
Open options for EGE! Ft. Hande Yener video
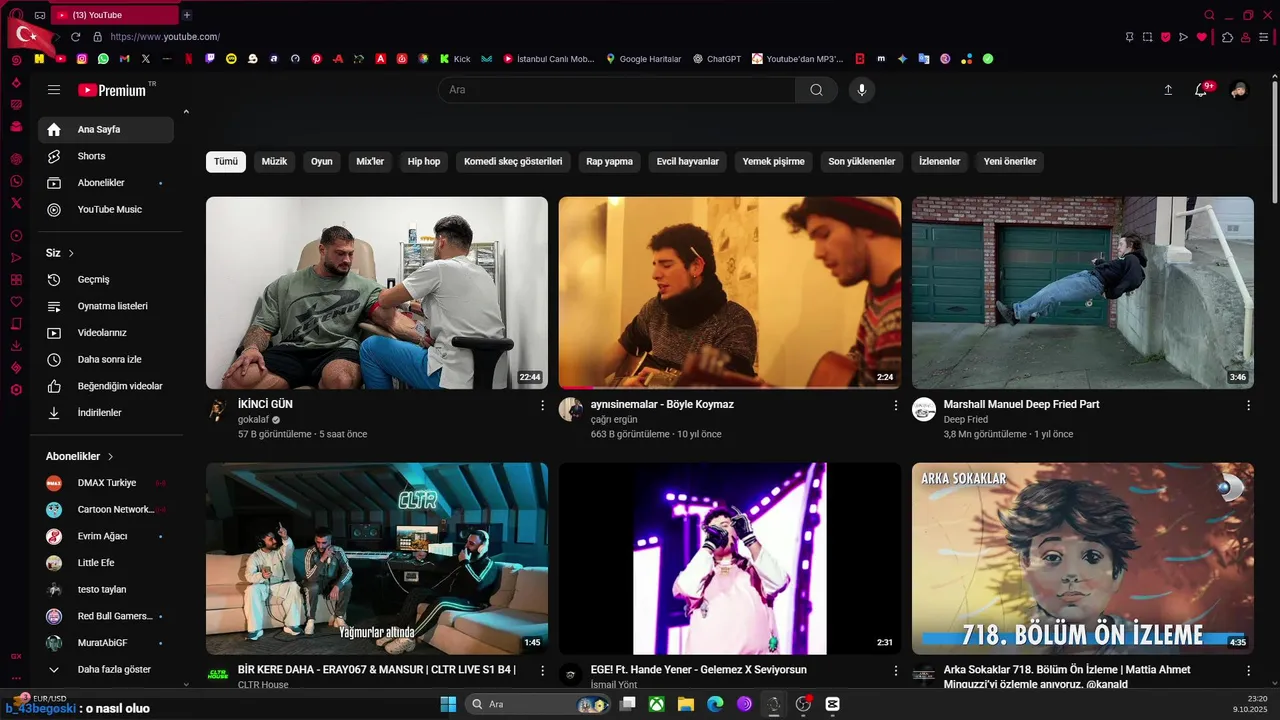coord(896,670)
